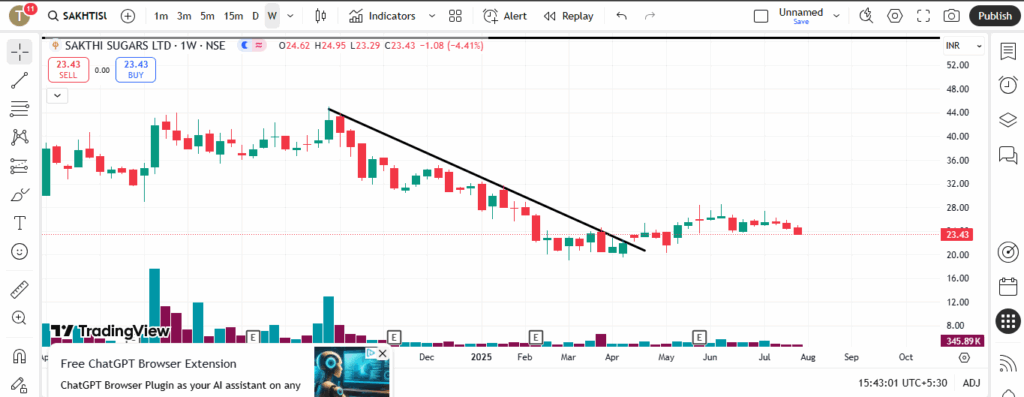Click the 345.89 K volume label
The image size is (1024, 397).
tap(963, 341)
